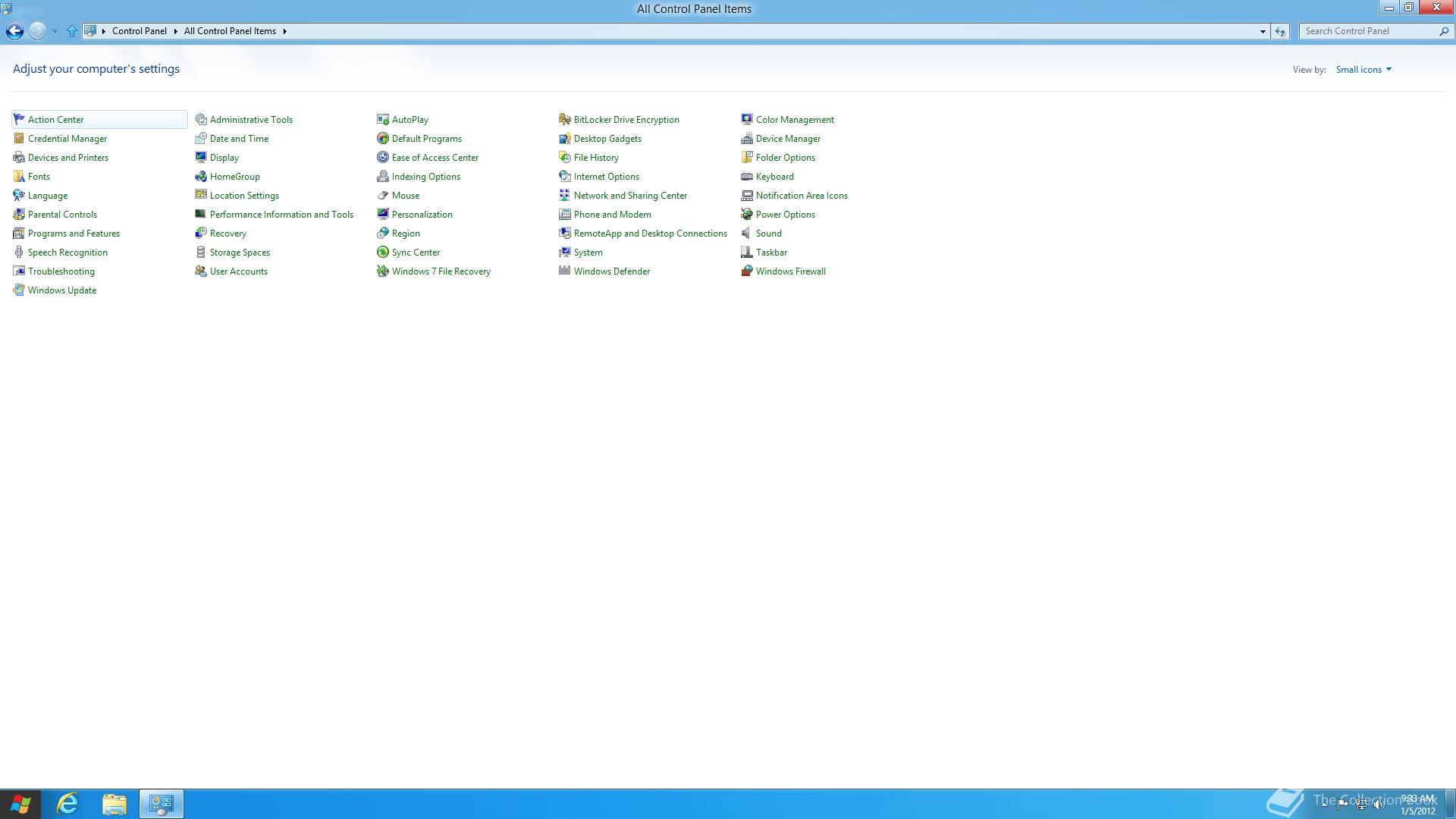
Task: Click the HomeGroup icon
Action: pos(201,176)
